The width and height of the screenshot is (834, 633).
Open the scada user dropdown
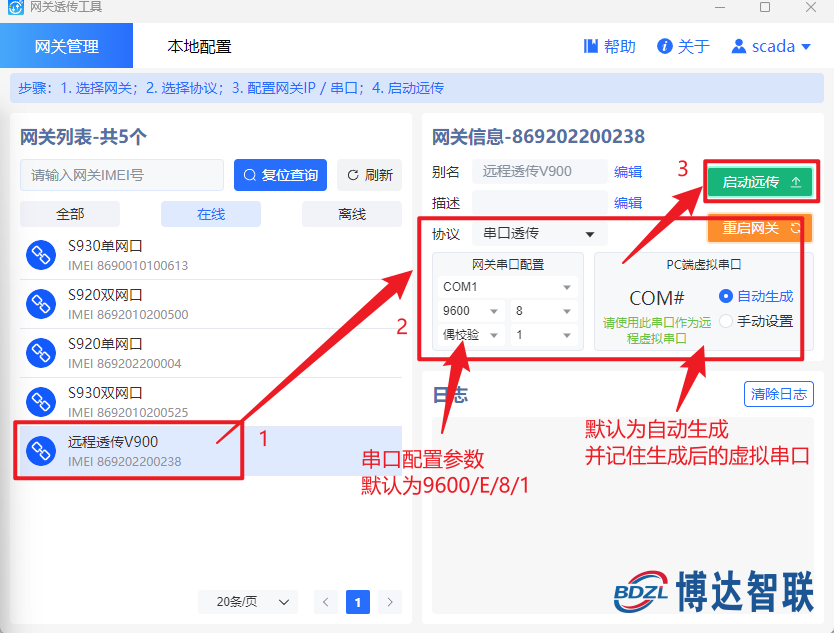click(x=771, y=46)
